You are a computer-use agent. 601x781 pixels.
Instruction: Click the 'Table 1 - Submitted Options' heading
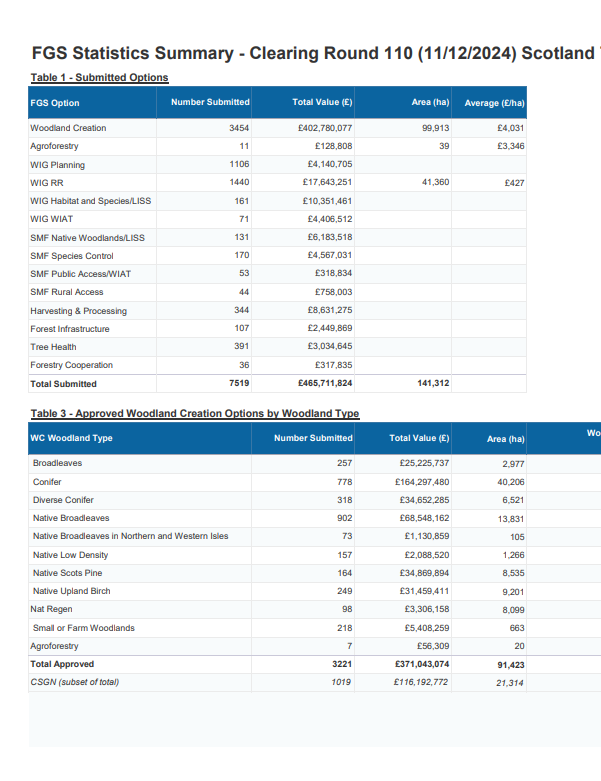[x=99, y=77]
